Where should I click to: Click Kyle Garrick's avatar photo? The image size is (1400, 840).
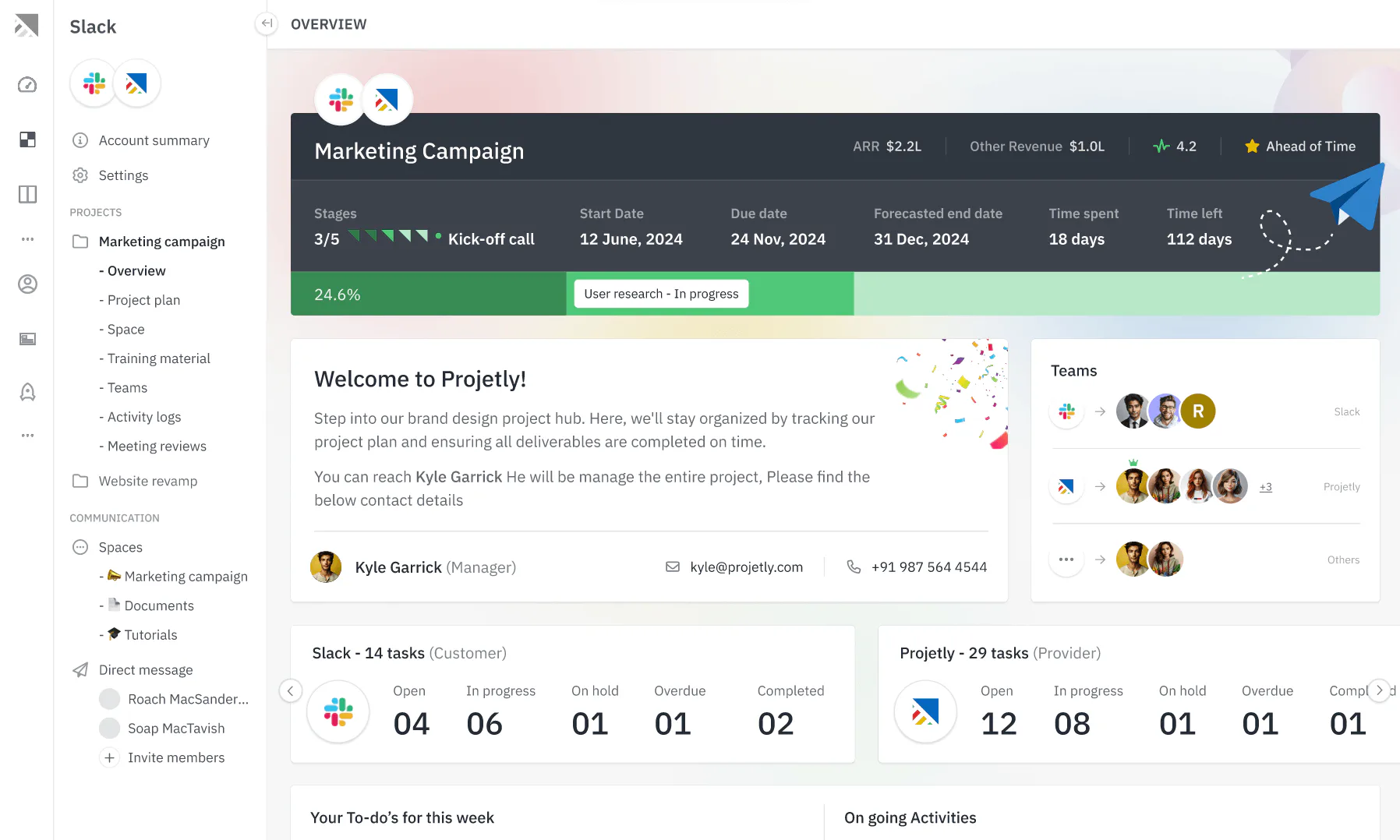(326, 567)
